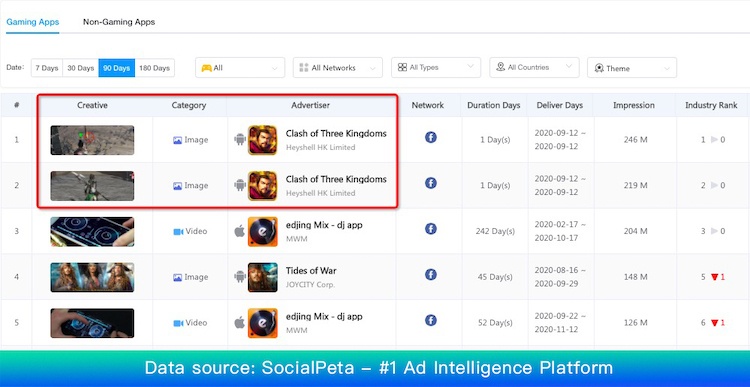
Task: Click the 204 M impression value
Action: (636, 231)
